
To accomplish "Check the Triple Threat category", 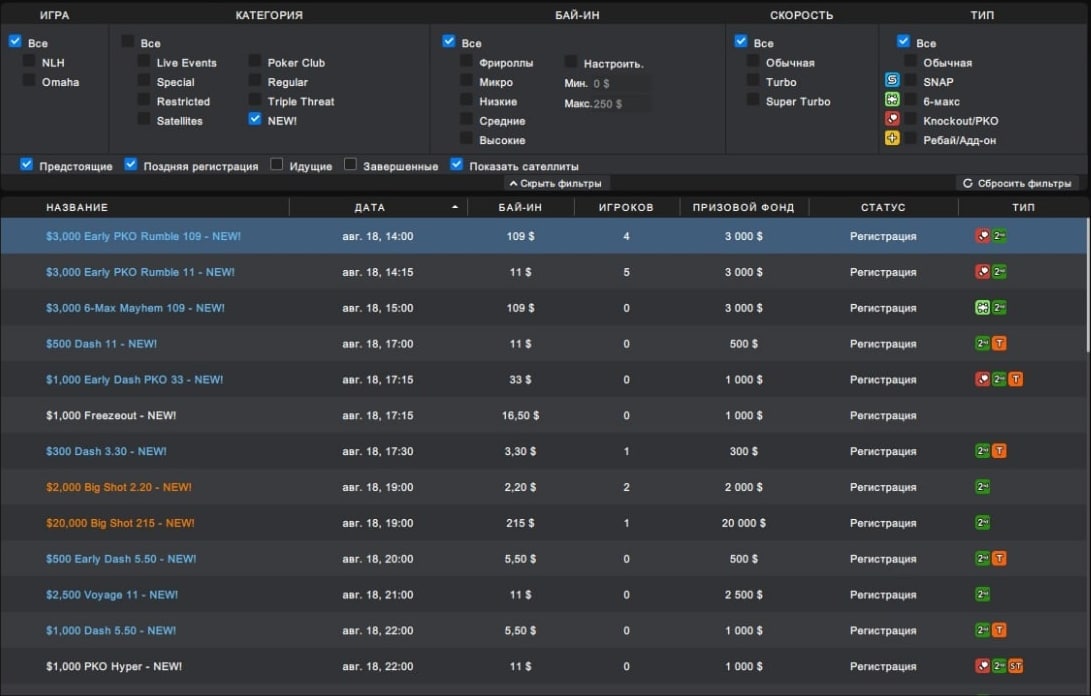I will point(255,100).
